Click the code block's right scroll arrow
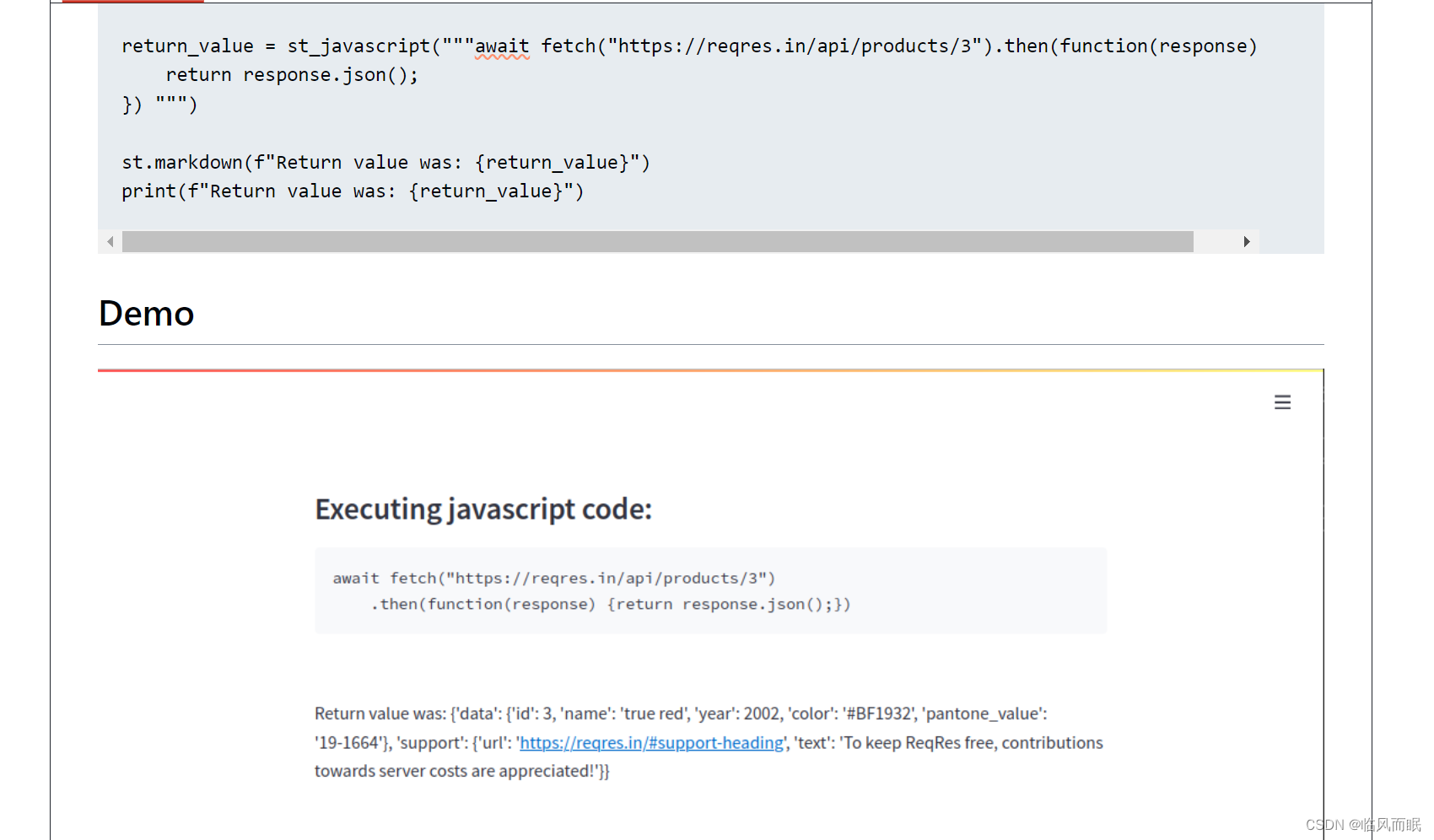 coord(1247,241)
